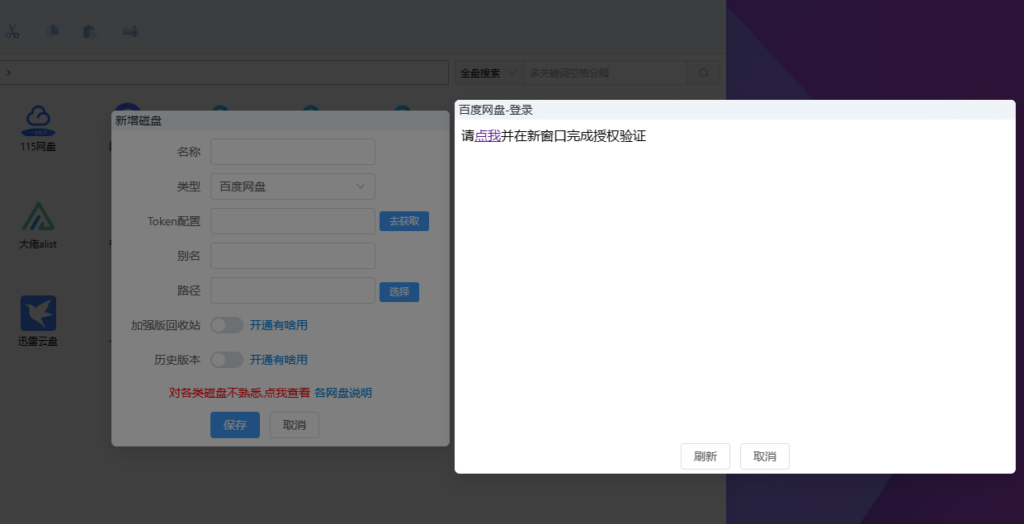The height and width of the screenshot is (524, 1024).
Task: Toggle the 加强版回收站 switch
Action: coord(227,325)
